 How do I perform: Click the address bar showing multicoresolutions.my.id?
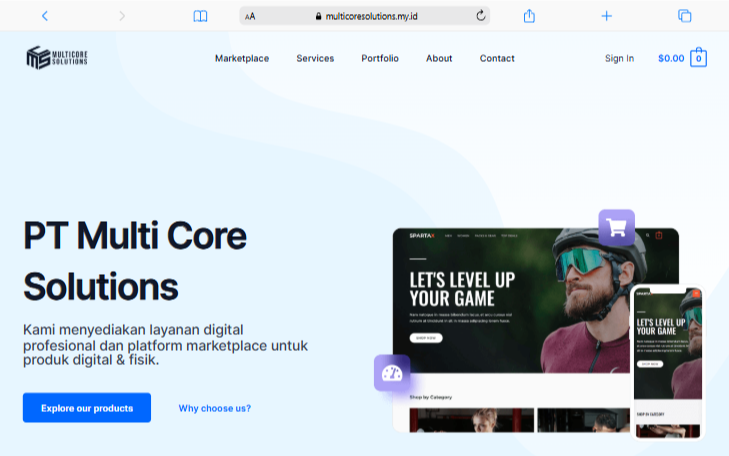point(364,16)
